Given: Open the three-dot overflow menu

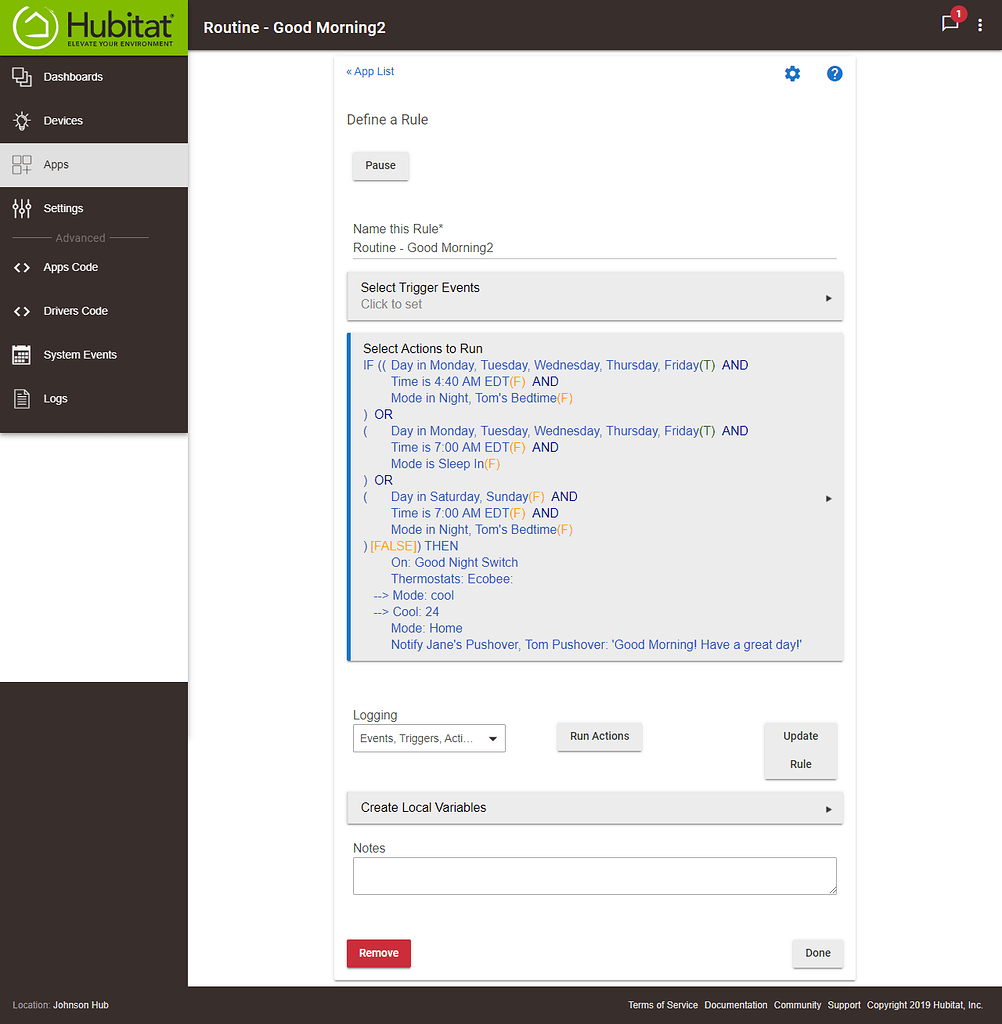Looking at the screenshot, I should pyautogui.click(x=980, y=26).
